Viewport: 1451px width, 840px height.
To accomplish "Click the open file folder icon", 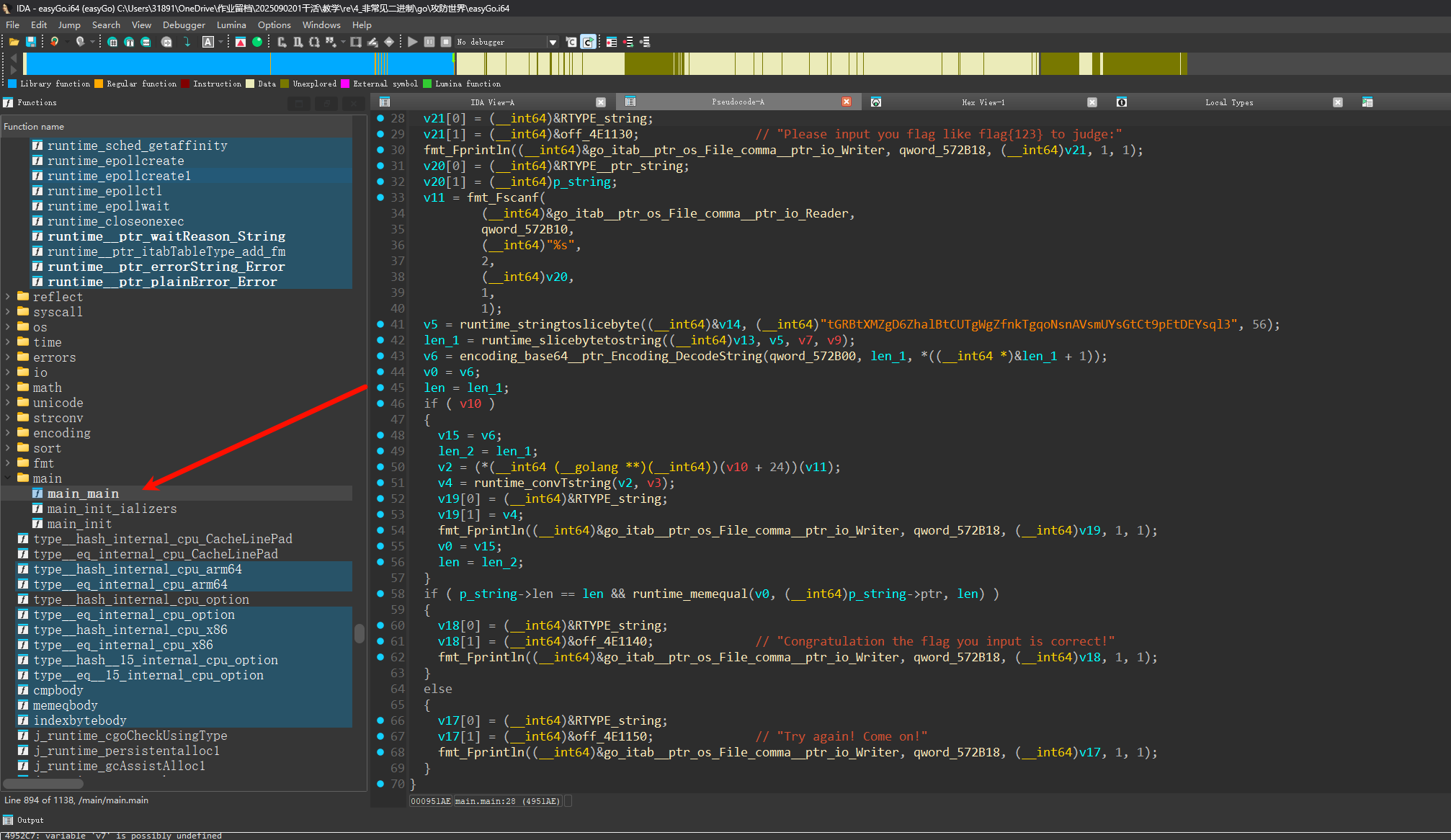I will tap(14, 42).
